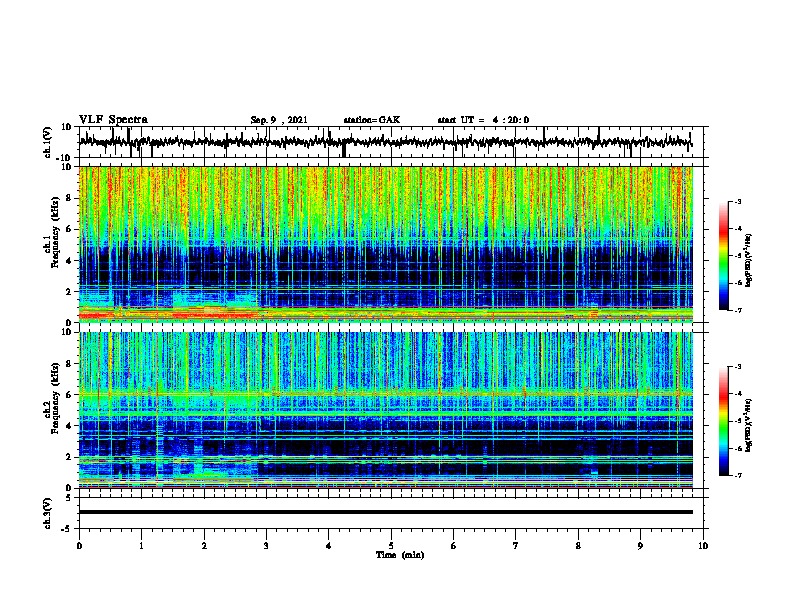Viewport: 792px width, 612px height.
Task: Click tick label 1 on the time axis
Action: point(141,546)
